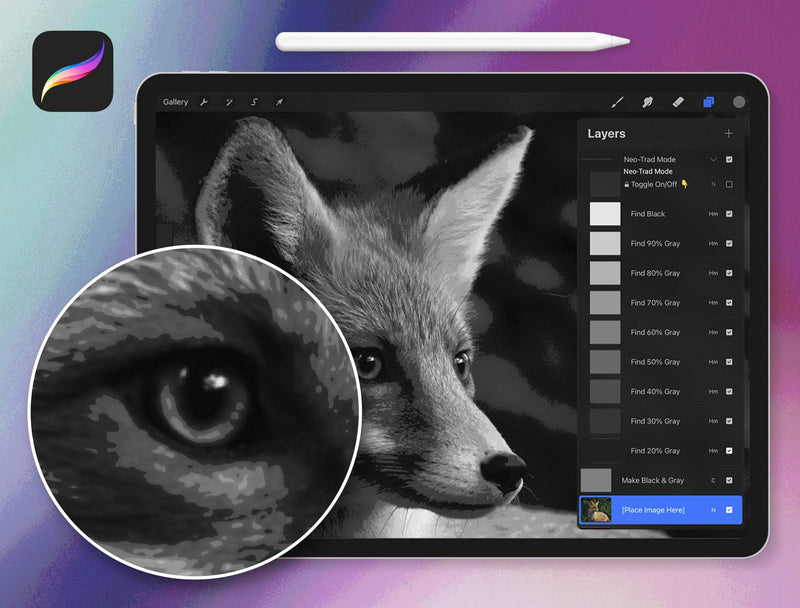The height and width of the screenshot is (608, 800).
Task: Select the Find 30% Gray layer name
Action: (655, 421)
